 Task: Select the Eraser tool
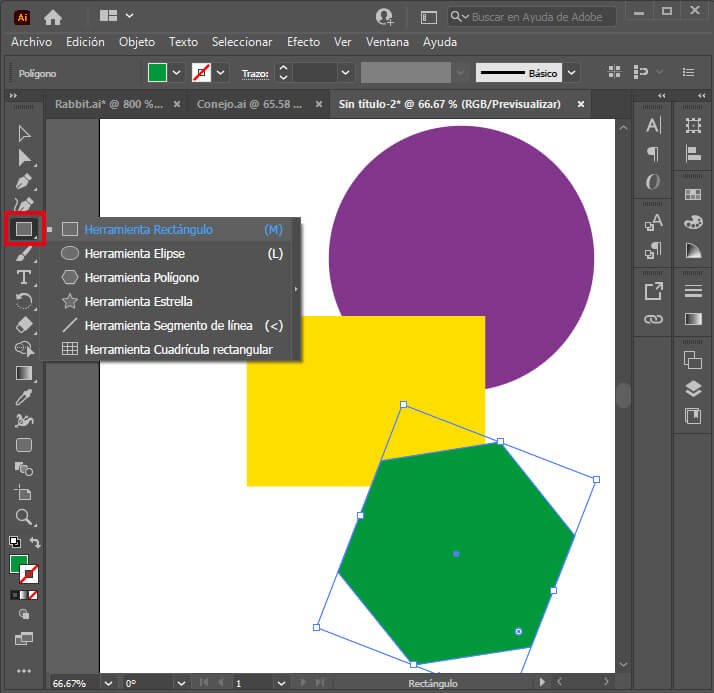click(x=24, y=325)
